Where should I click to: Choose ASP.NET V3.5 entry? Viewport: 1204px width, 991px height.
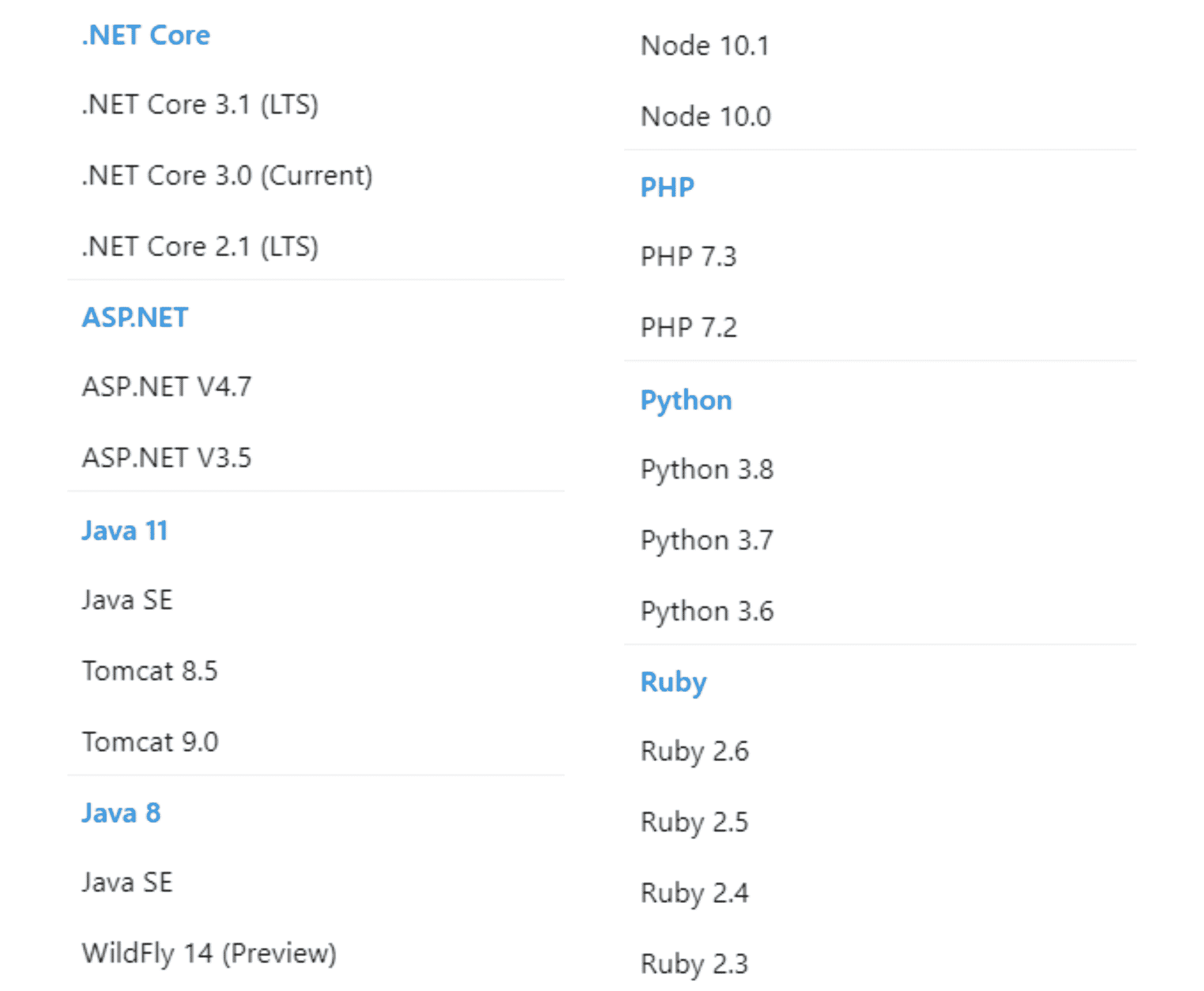coord(166,458)
